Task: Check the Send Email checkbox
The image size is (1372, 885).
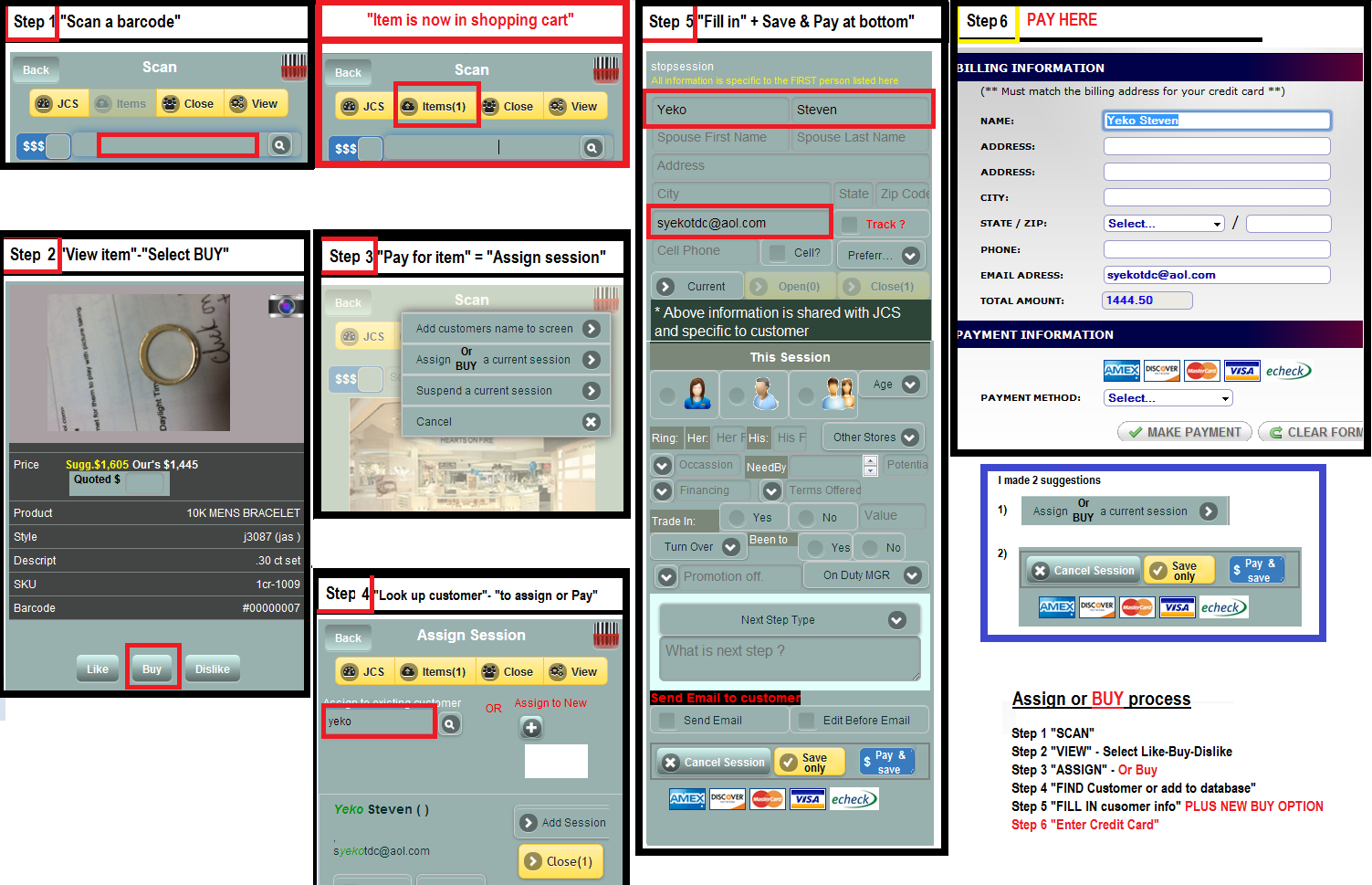Action: click(666, 721)
